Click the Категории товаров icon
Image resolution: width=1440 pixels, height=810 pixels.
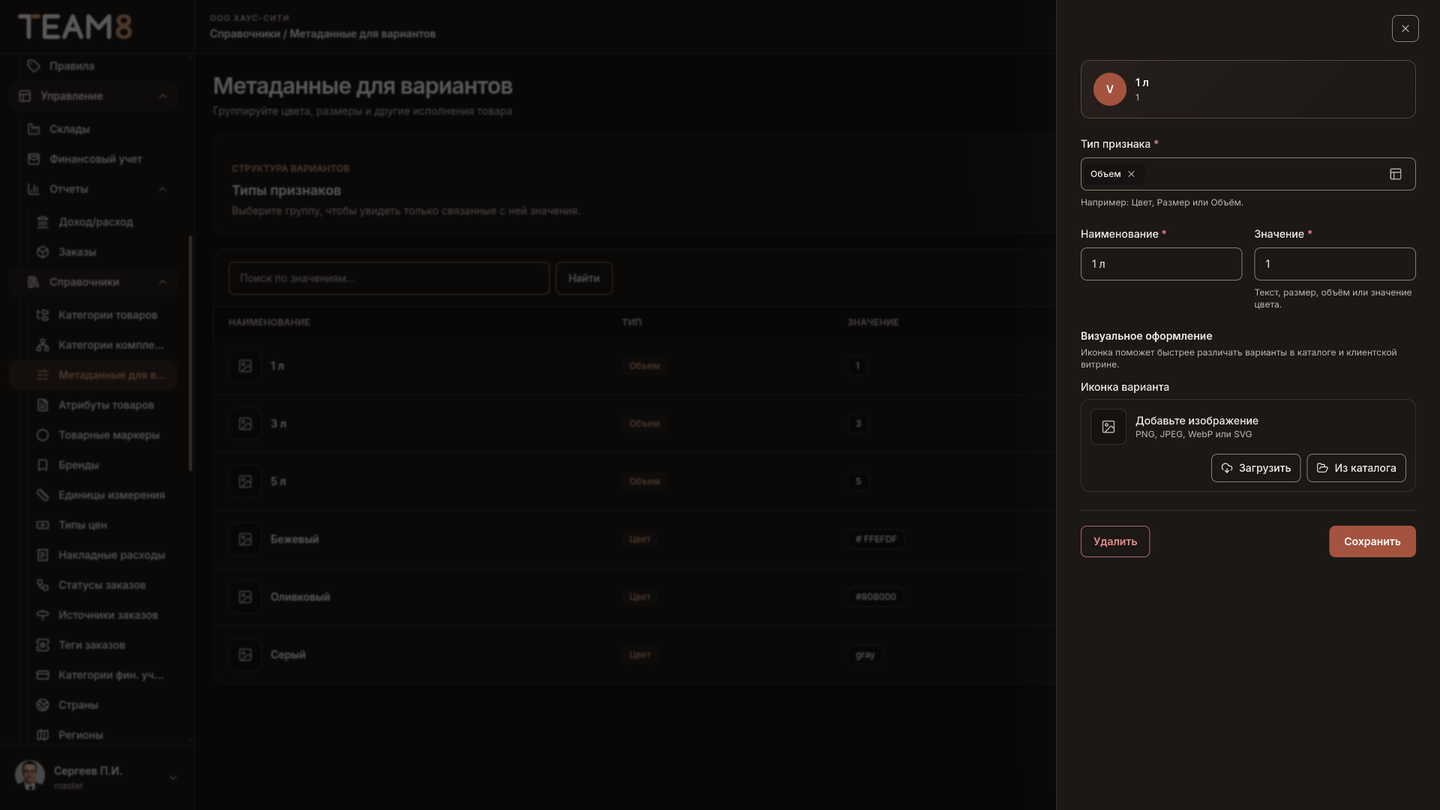coord(43,315)
